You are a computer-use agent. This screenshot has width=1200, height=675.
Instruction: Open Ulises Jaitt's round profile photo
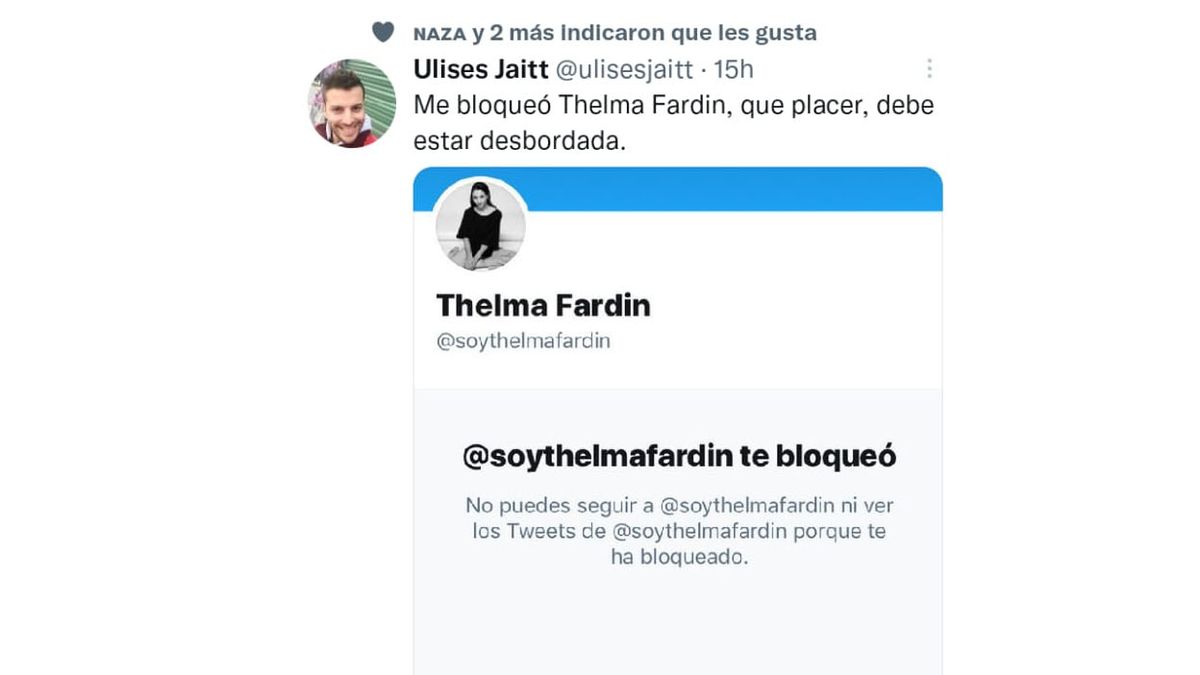(x=350, y=104)
